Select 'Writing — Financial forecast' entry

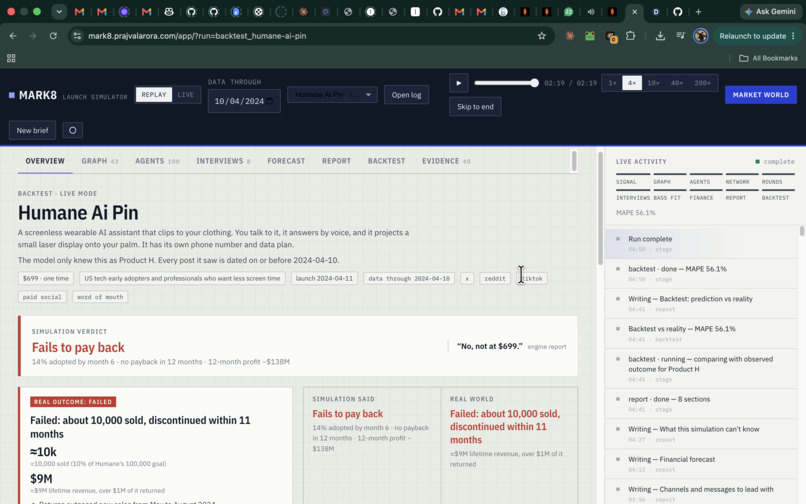[701, 464]
